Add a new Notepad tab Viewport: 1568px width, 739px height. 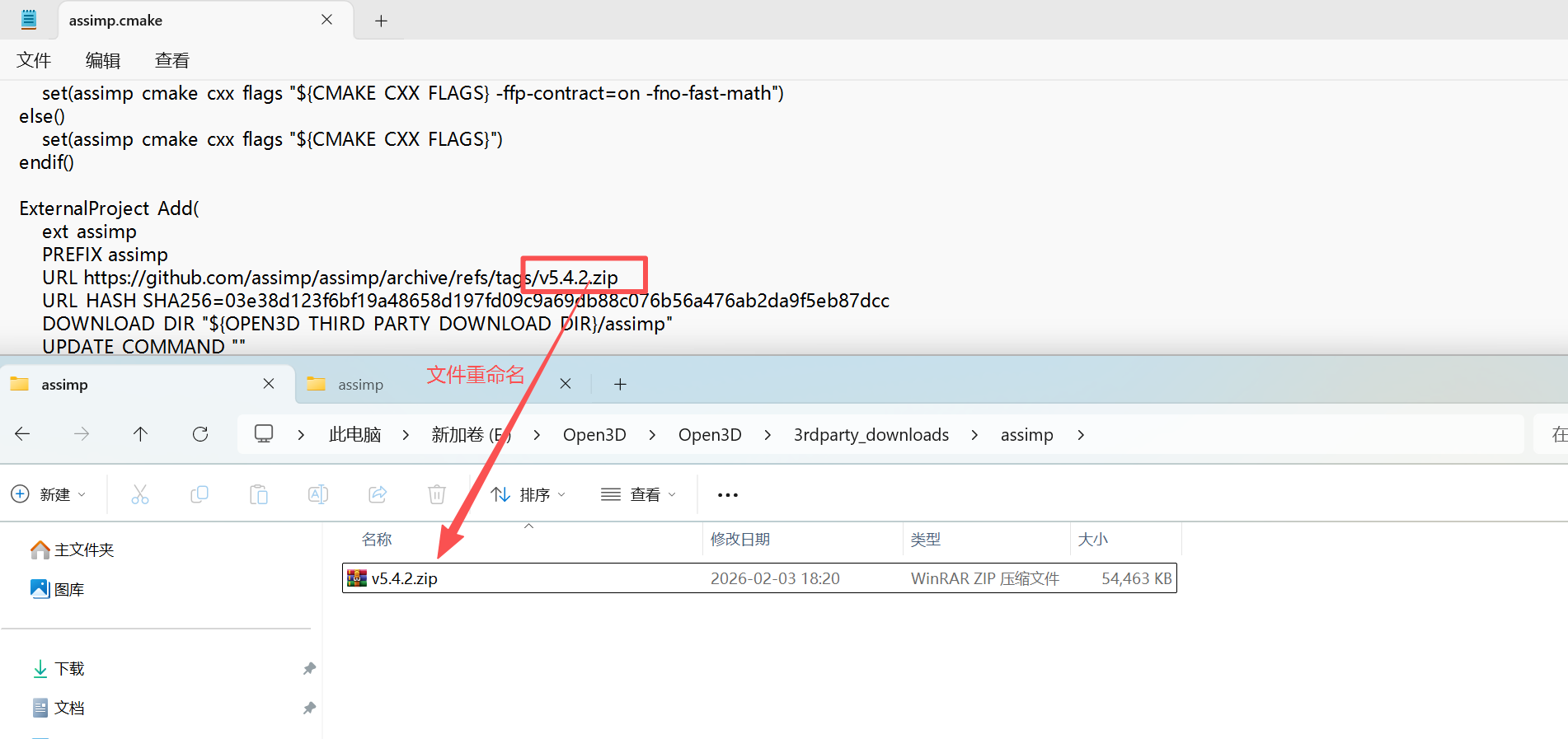381,21
